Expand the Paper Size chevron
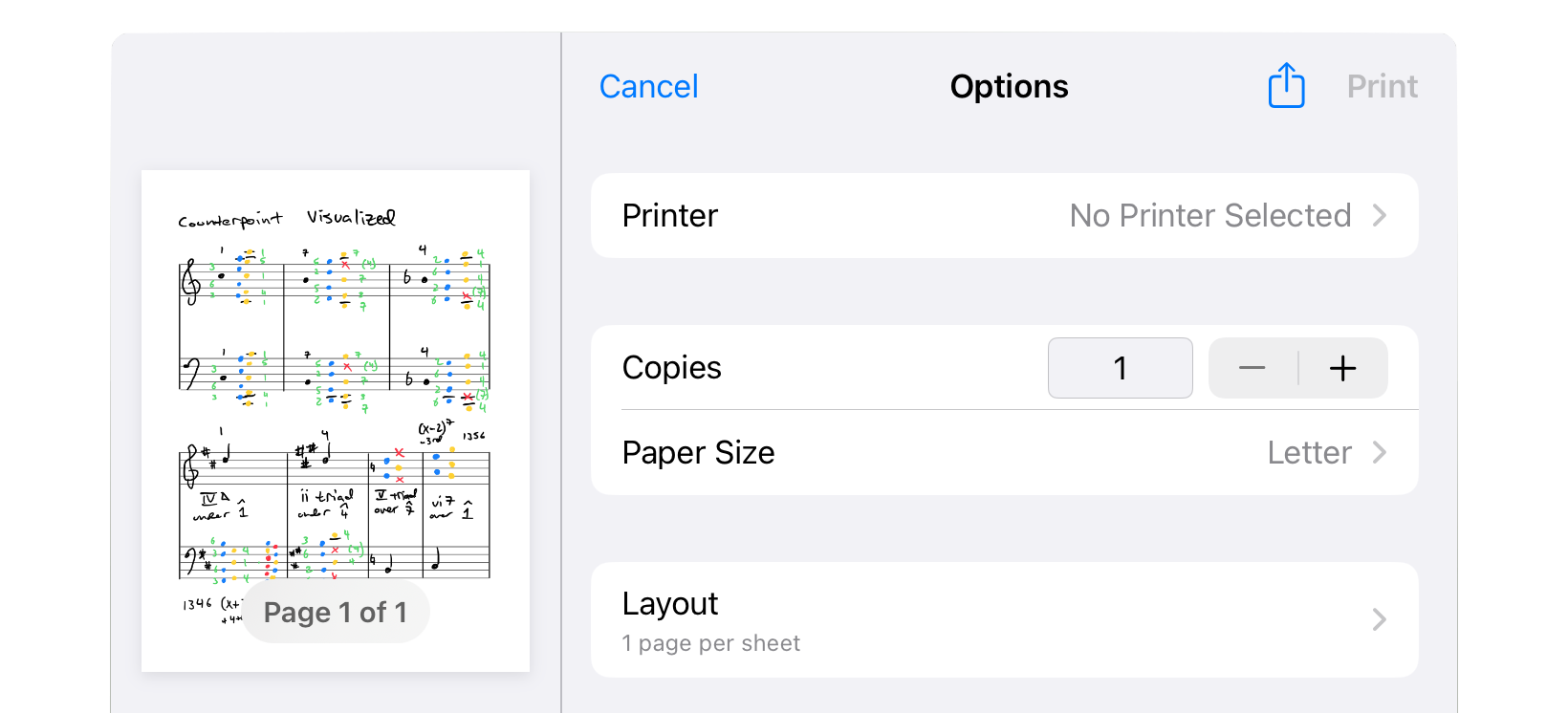Viewport: 1568px width, 713px height. coord(1379,452)
